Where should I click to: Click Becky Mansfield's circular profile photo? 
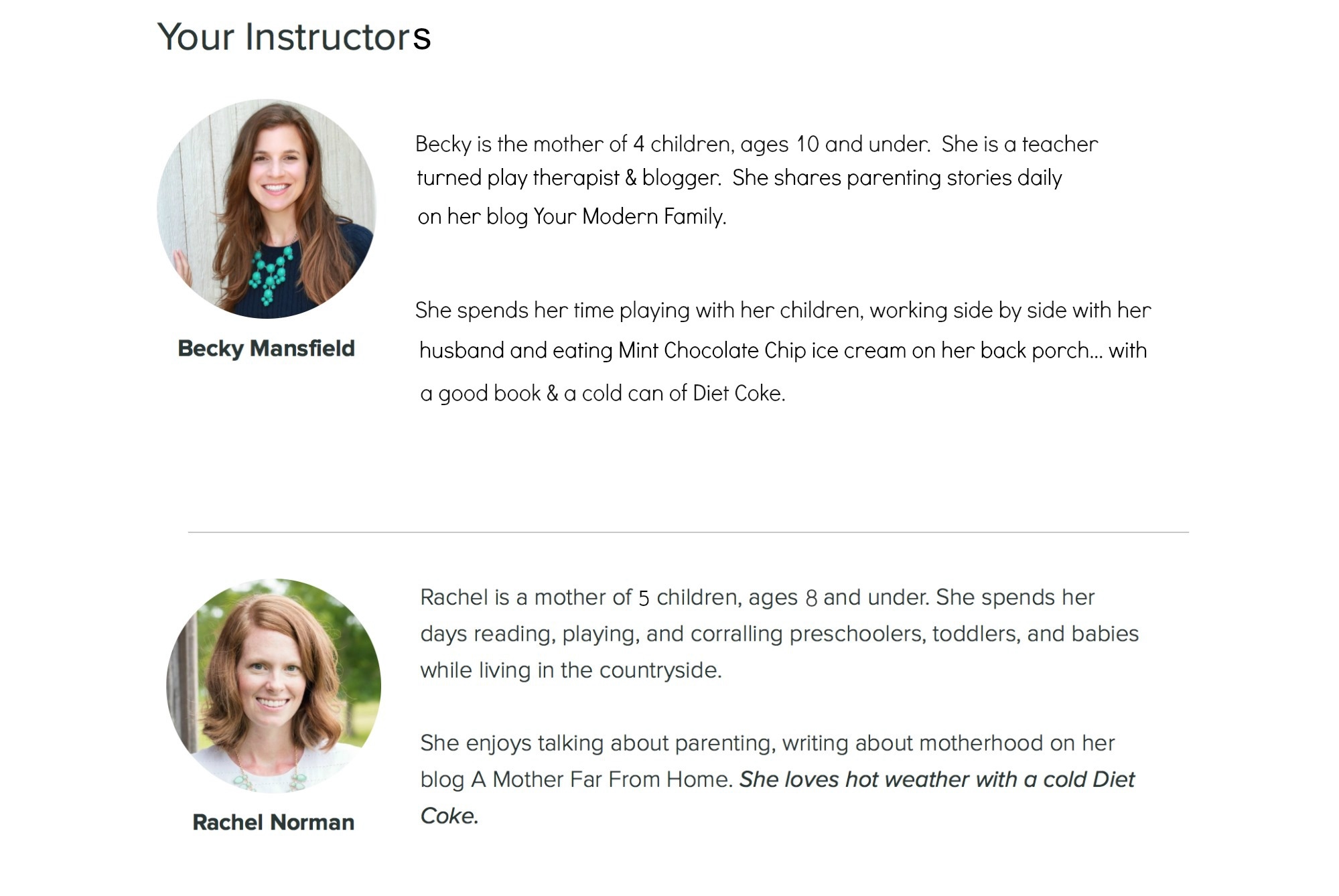click(267, 209)
